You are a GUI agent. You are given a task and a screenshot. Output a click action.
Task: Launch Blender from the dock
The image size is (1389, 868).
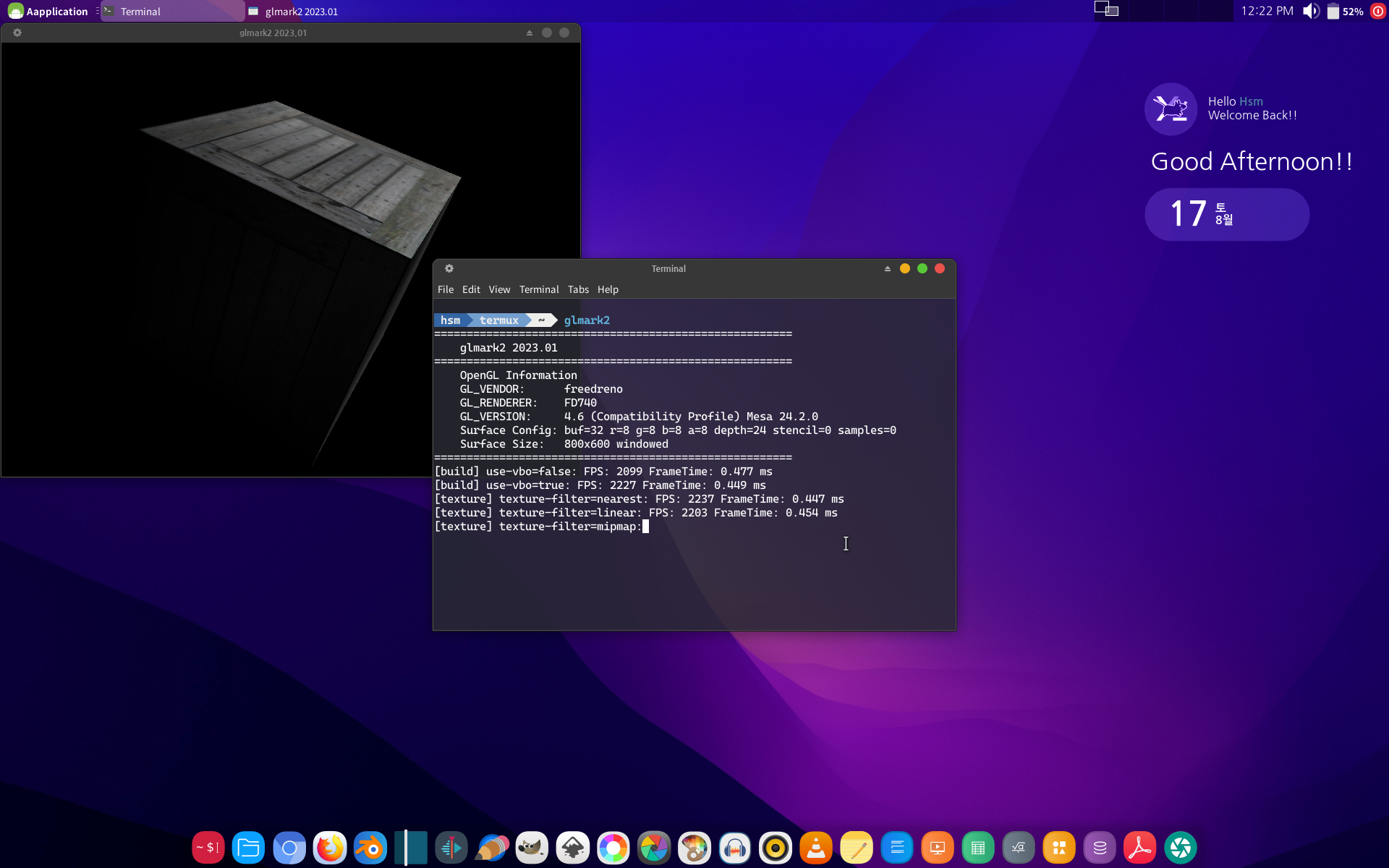370,848
